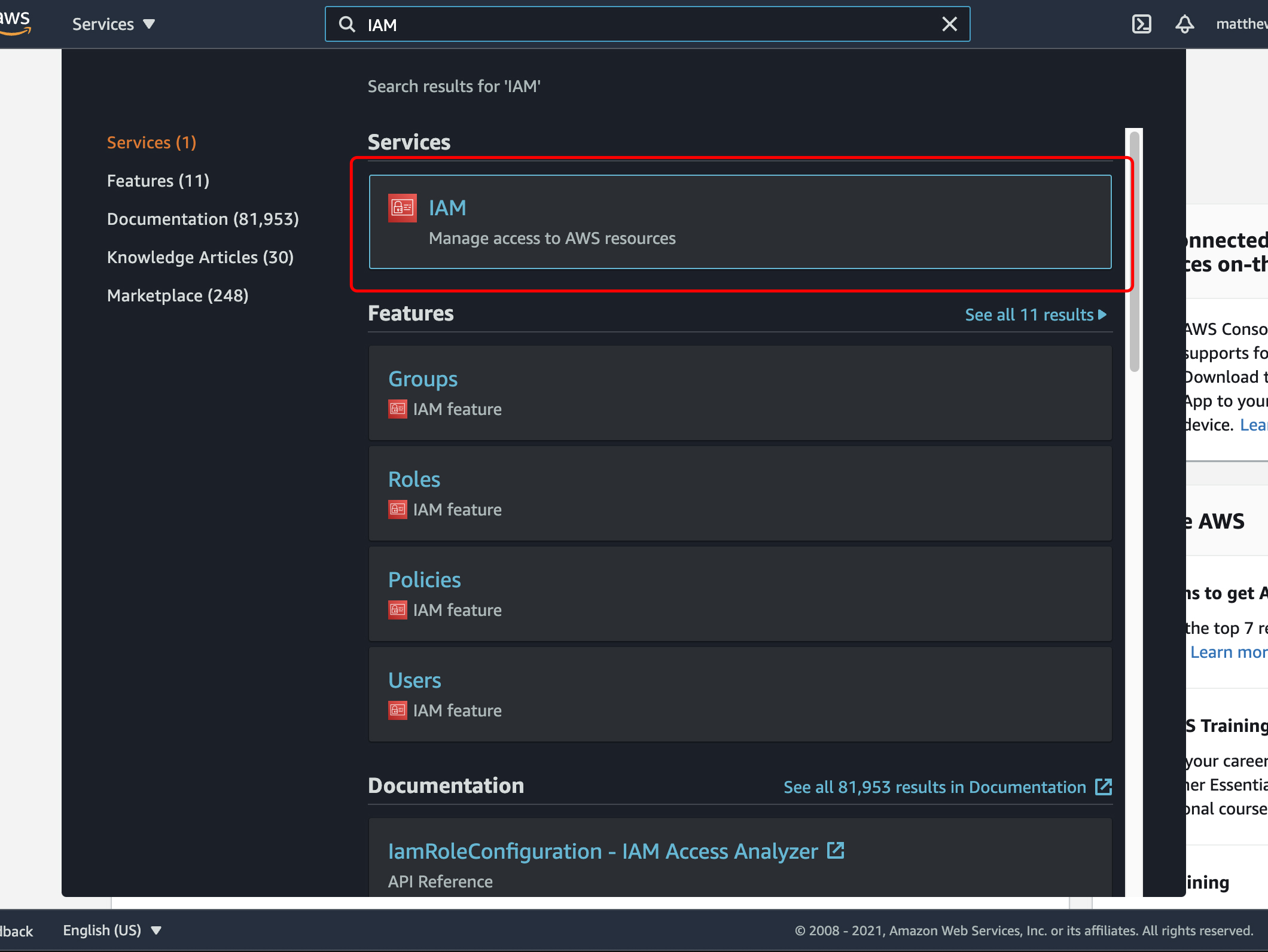Click the IAM icon under Users
The width and height of the screenshot is (1268, 952).
pyautogui.click(x=398, y=710)
